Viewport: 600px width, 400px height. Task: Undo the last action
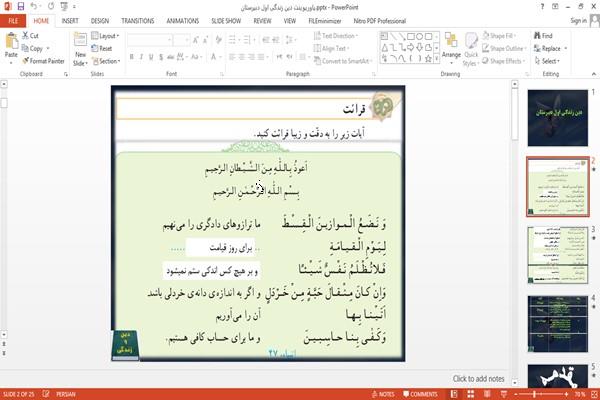pyautogui.click(x=34, y=6)
